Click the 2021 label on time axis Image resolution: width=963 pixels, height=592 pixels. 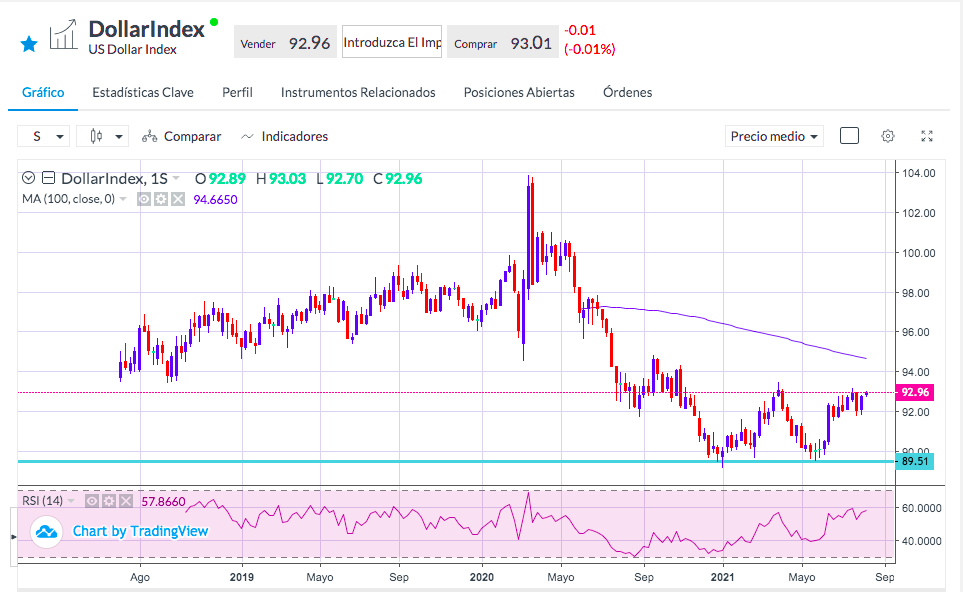click(722, 577)
